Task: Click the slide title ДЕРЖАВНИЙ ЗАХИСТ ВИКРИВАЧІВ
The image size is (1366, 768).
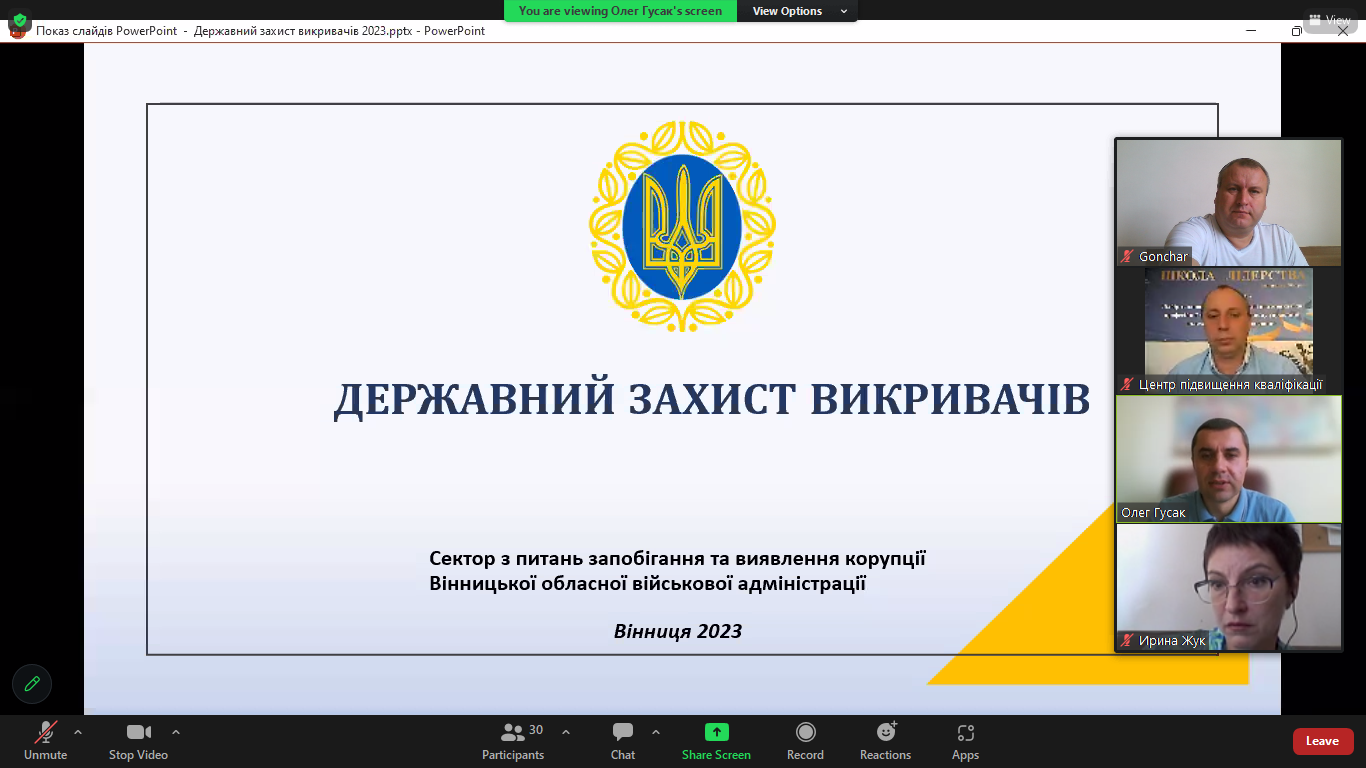Action: point(711,399)
